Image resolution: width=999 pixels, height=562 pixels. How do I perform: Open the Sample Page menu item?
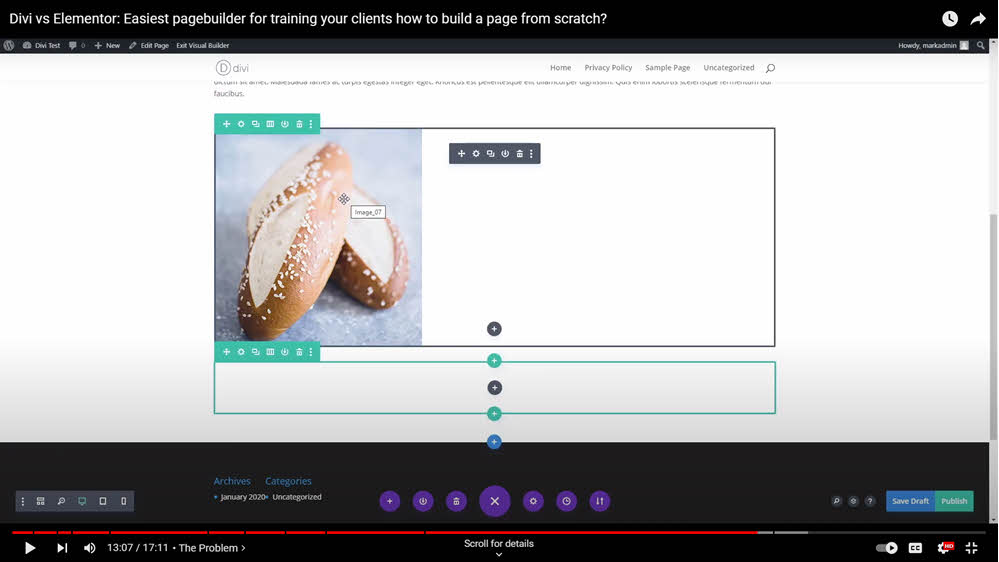pyautogui.click(x=667, y=68)
